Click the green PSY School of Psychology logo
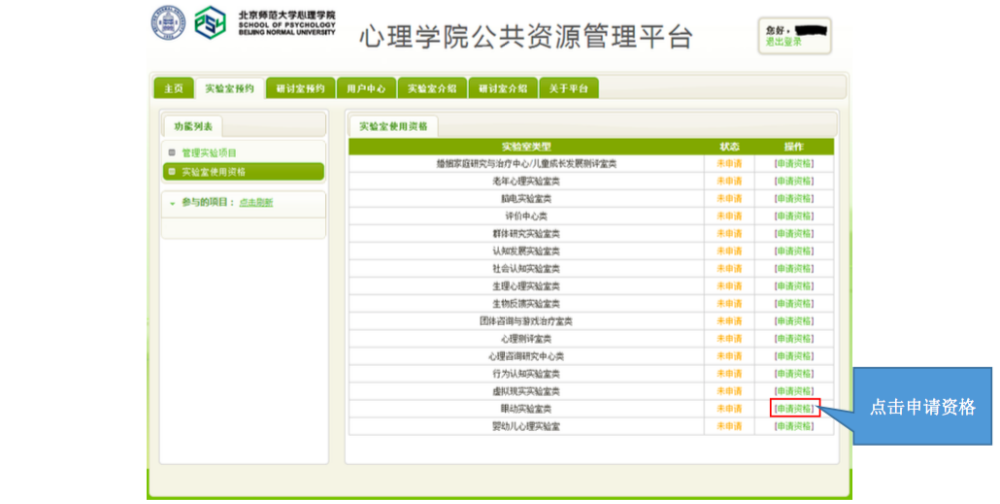Image resolution: width=1000 pixels, height=504 pixels. [x=209, y=23]
